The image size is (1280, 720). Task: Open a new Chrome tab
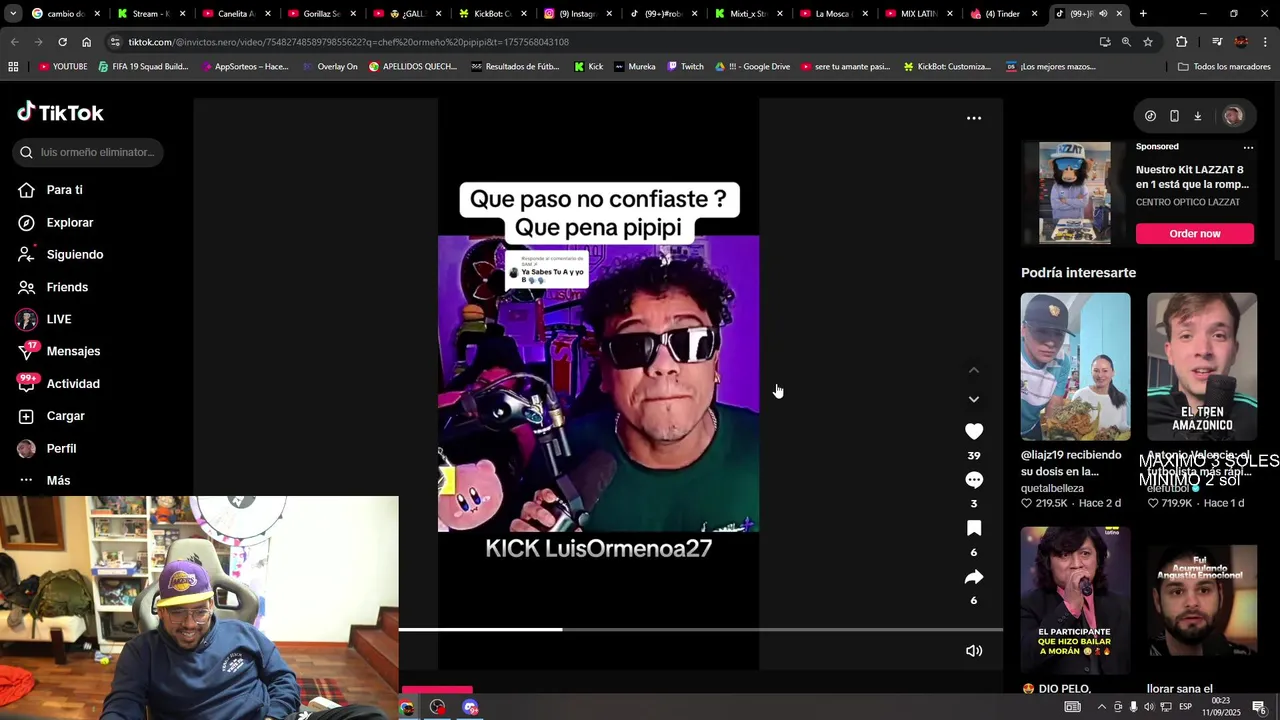click(x=1143, y=14)
